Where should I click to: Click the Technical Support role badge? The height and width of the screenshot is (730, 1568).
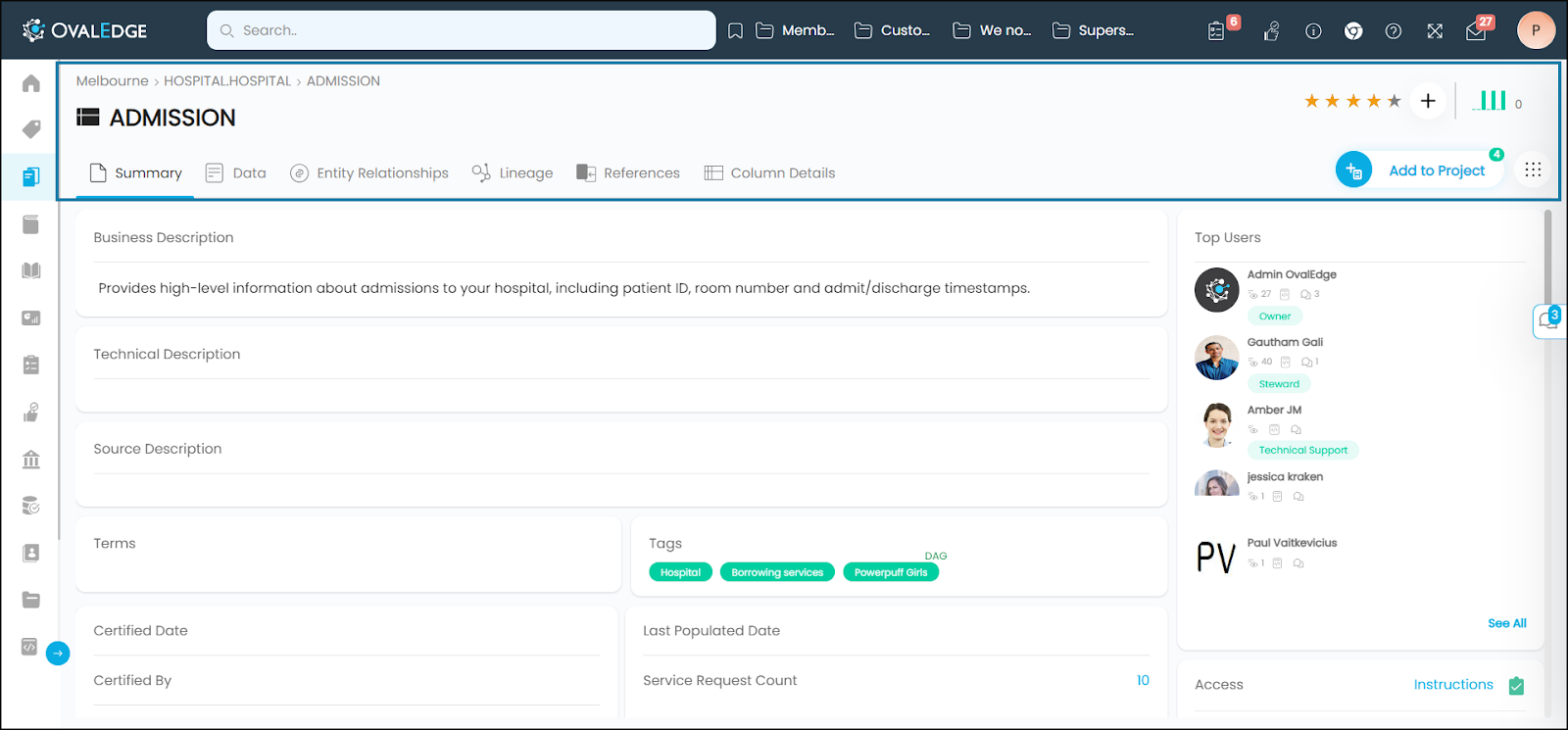tap(1302, 451)
